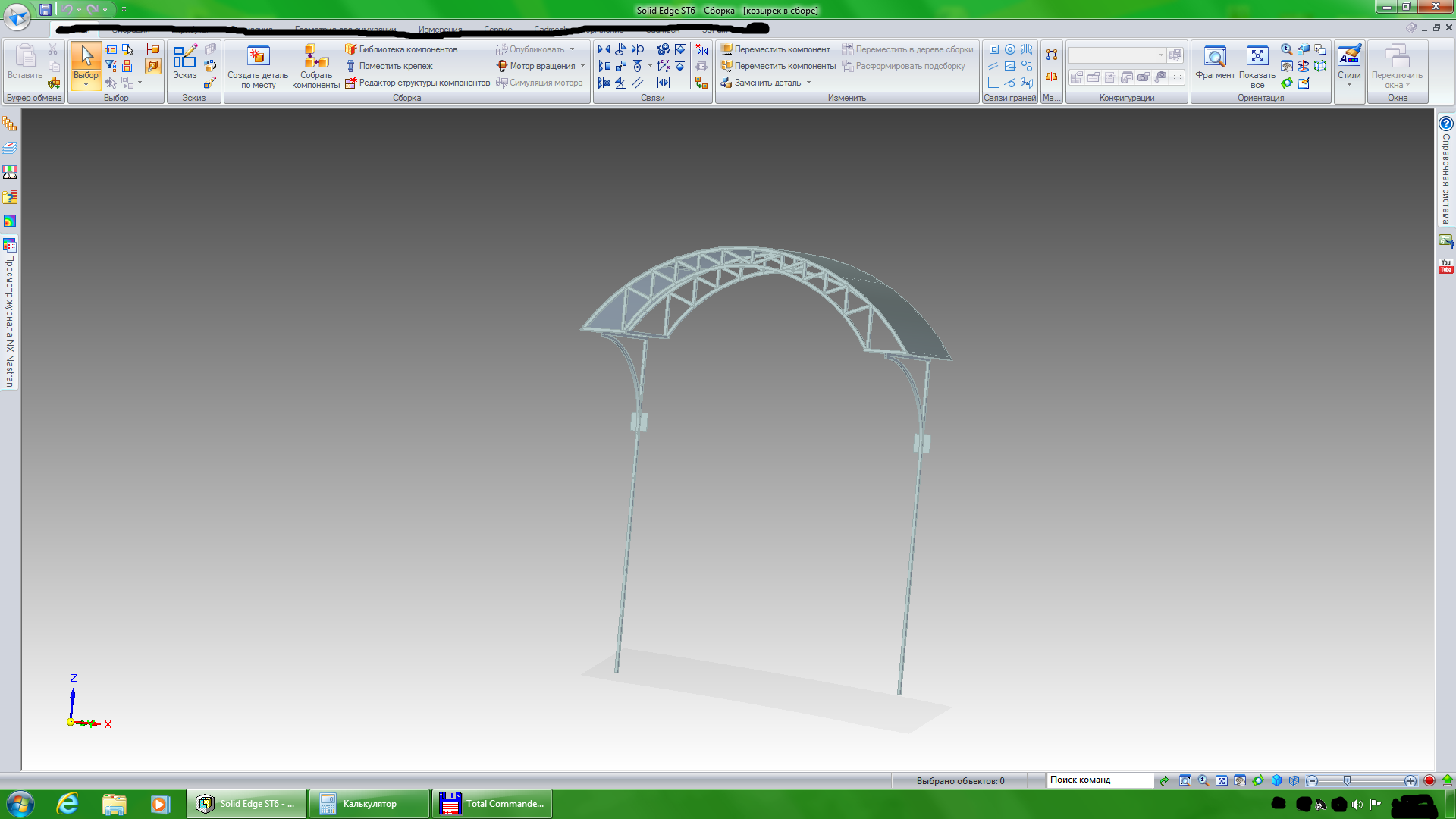Open Редактор структуры компонентов
Viewport: 1456px width, 819px height.
coord(417,83)
